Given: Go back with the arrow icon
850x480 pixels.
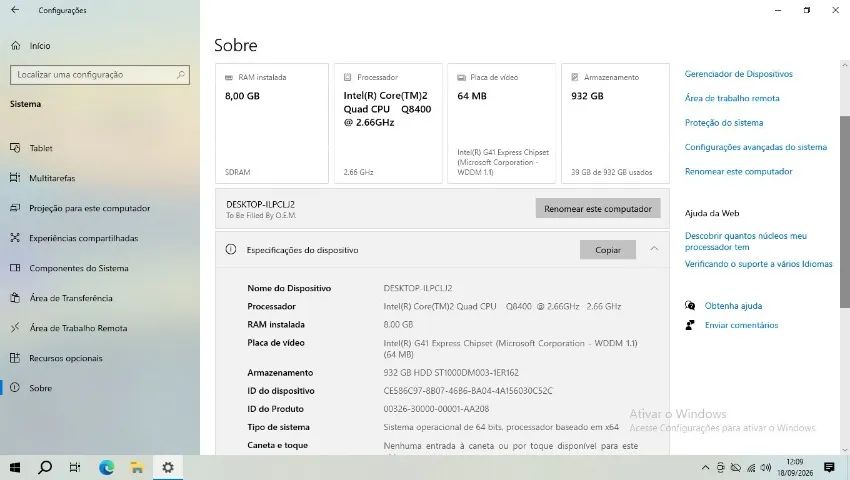Looking at the screenshot, I should [15, 10].
